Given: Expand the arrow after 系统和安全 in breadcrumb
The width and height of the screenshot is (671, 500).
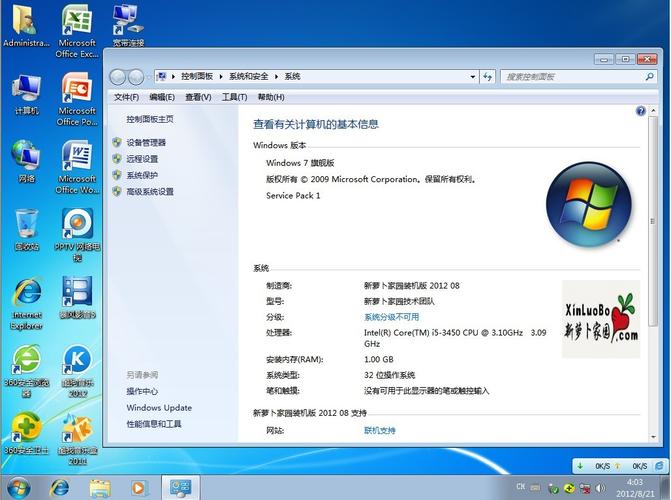Looking at the screenshot, I should [x=276, y=77].
